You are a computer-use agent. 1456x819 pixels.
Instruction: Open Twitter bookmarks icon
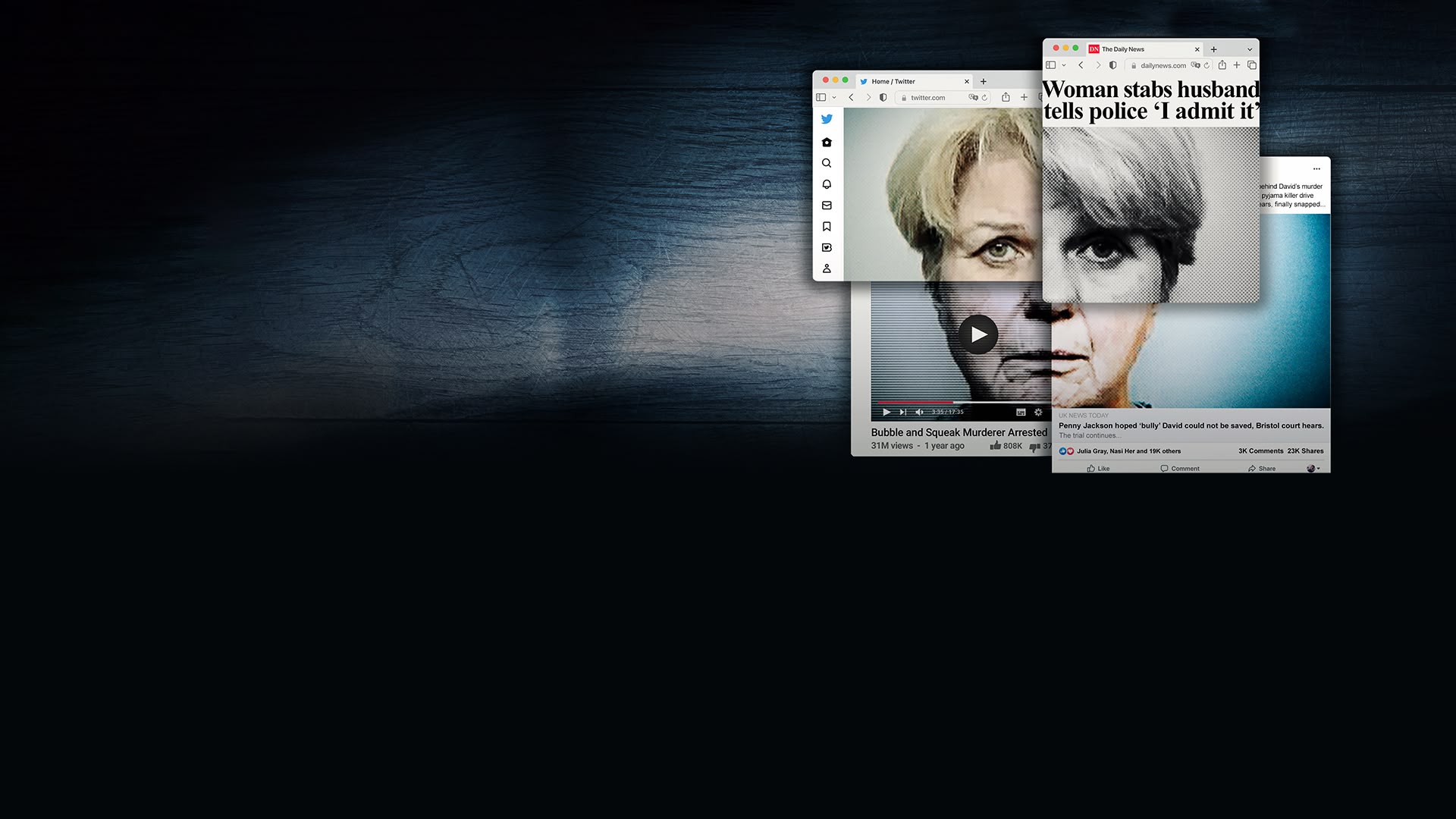click(827, 227)
